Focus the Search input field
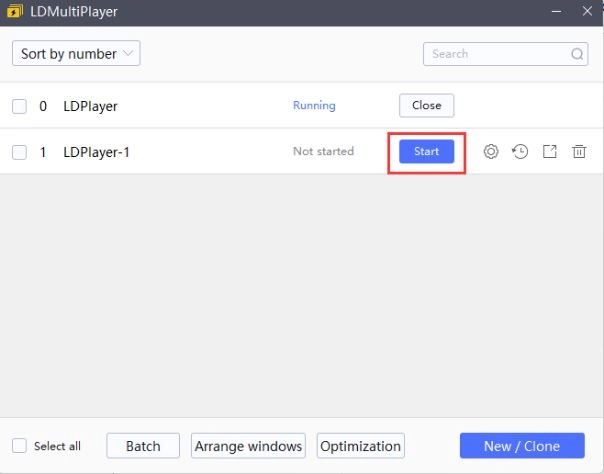Image resolution: width=604 pixels, height=474 pixels. click(497, 54)
